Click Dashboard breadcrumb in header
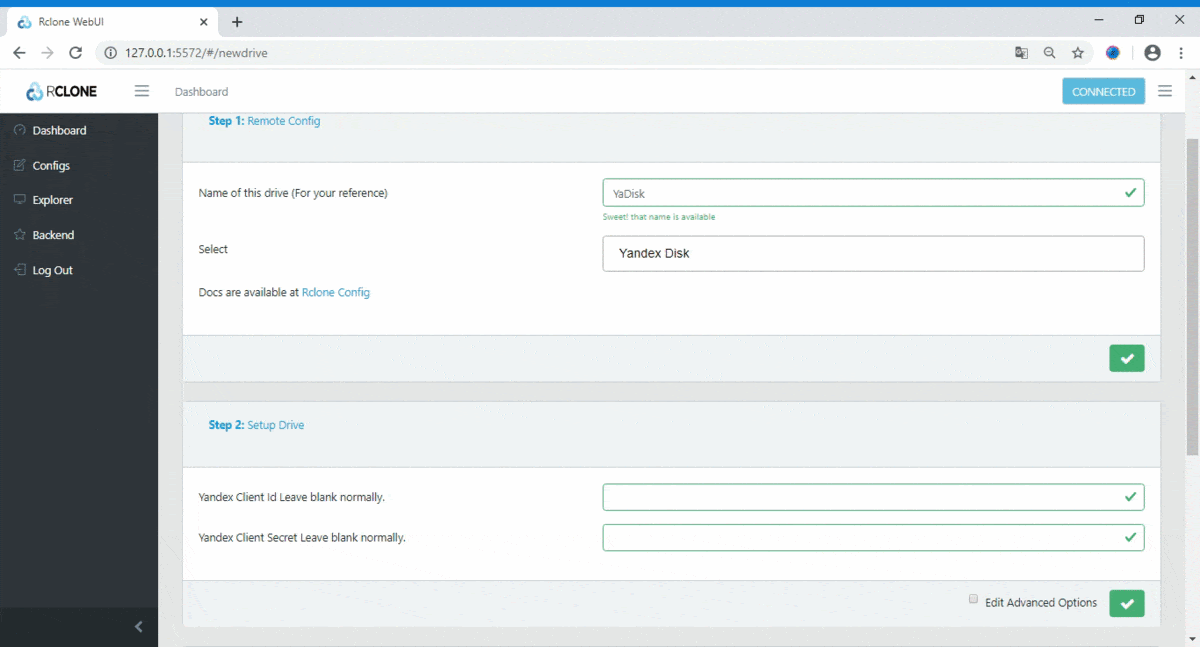The image size is (1200, 647). [201, 91]
